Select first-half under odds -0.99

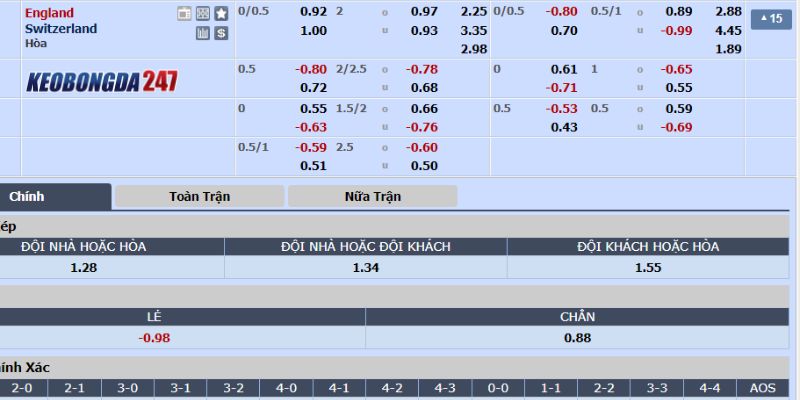click(677, 31)
